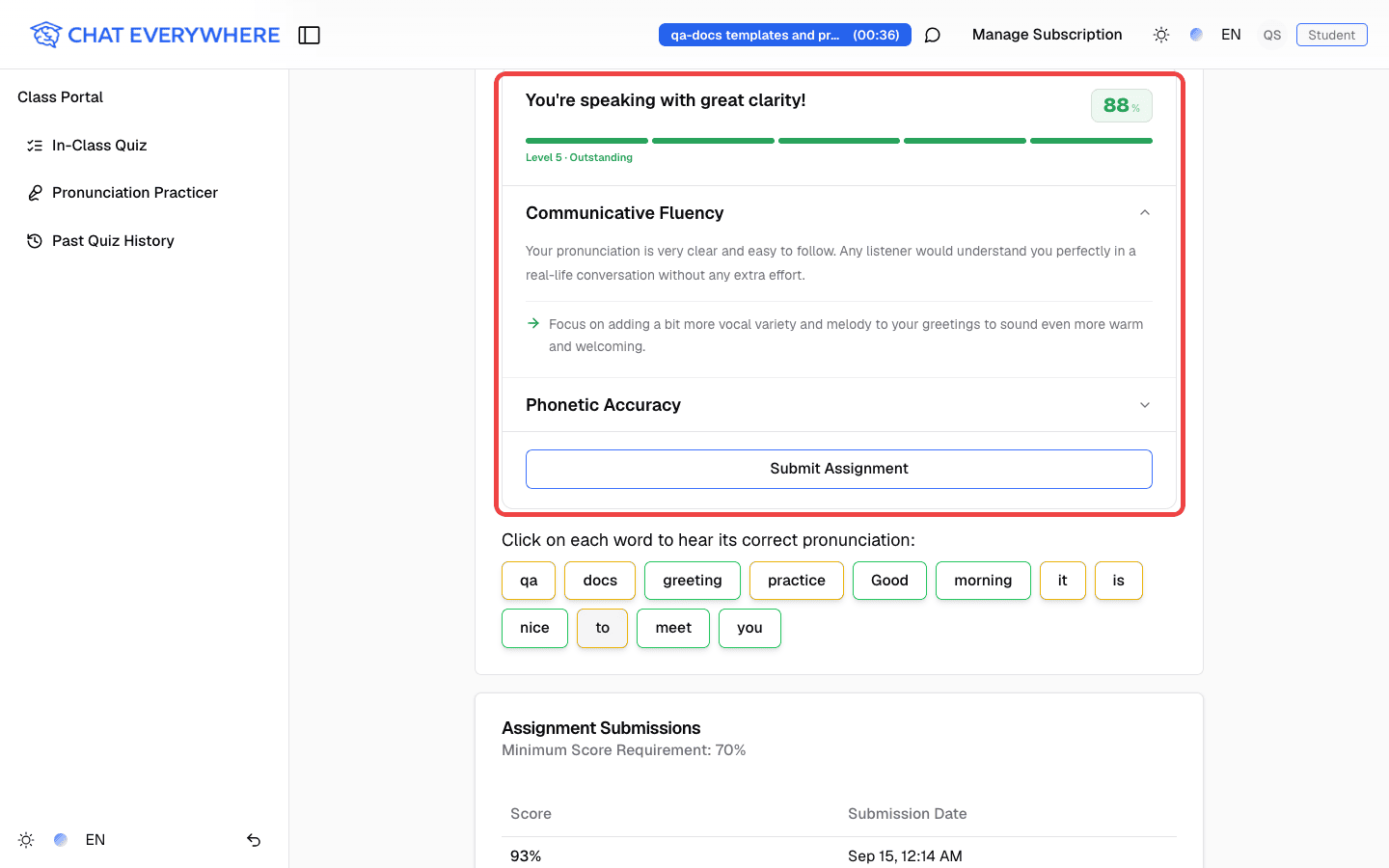
Task: Click the Assignment Submissions heading
Action: point(601,728)
